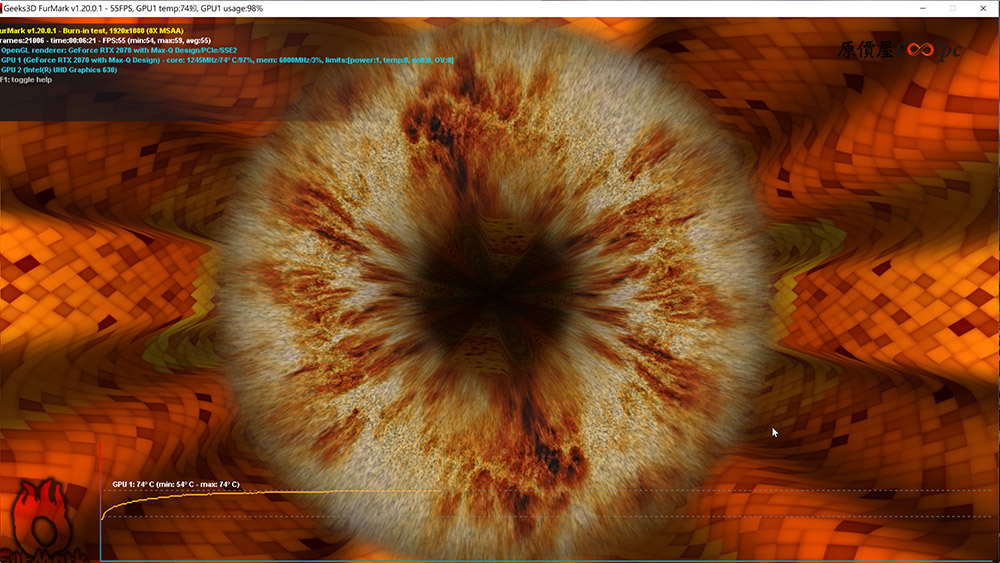
Task: Click the Geeks3D FurMark window title text
Action: coord(133,8)
